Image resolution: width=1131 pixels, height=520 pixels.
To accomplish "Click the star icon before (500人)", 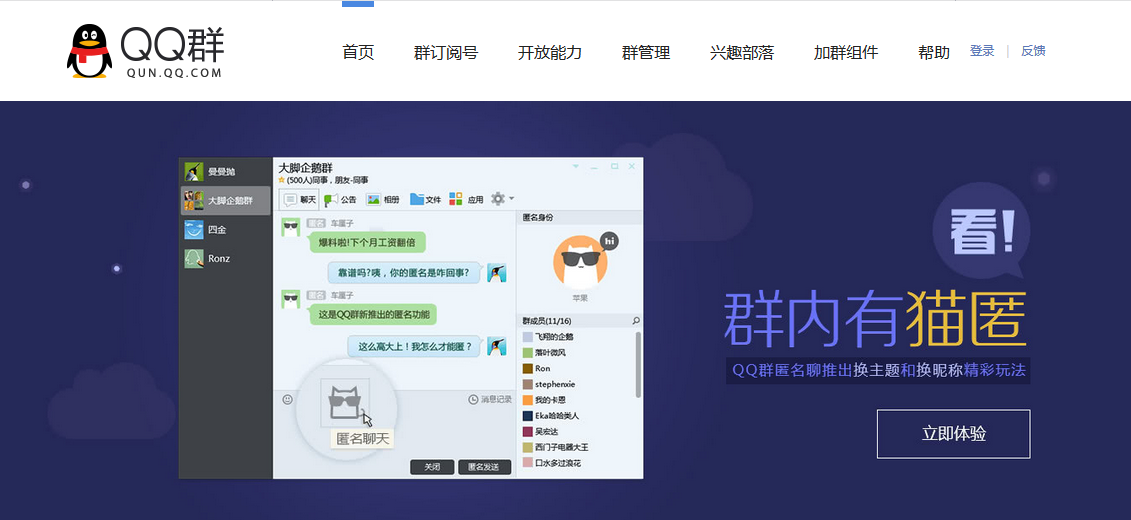I will coord(282,180).
